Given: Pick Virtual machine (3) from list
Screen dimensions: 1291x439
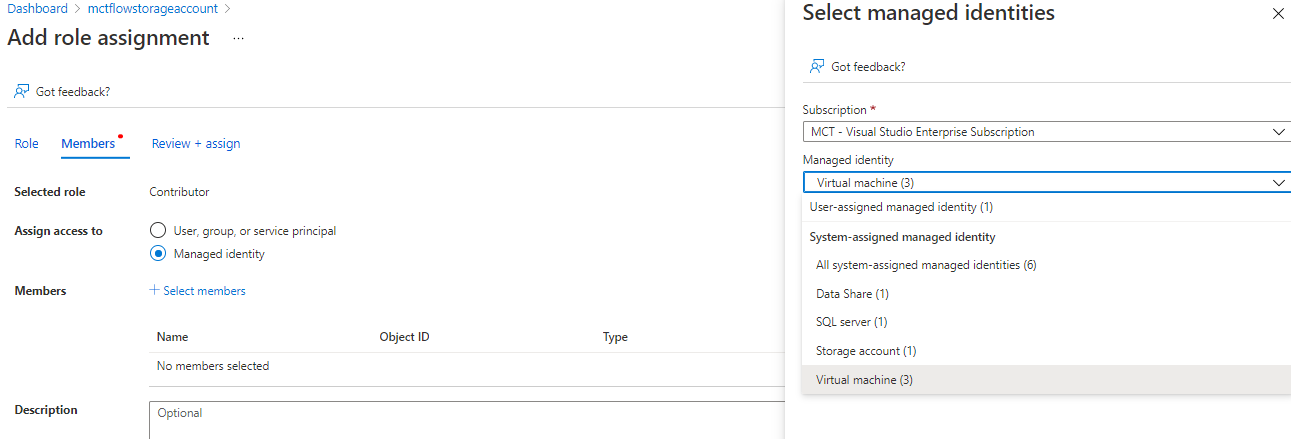Looking at the screenshot, I should click(864, 380).
